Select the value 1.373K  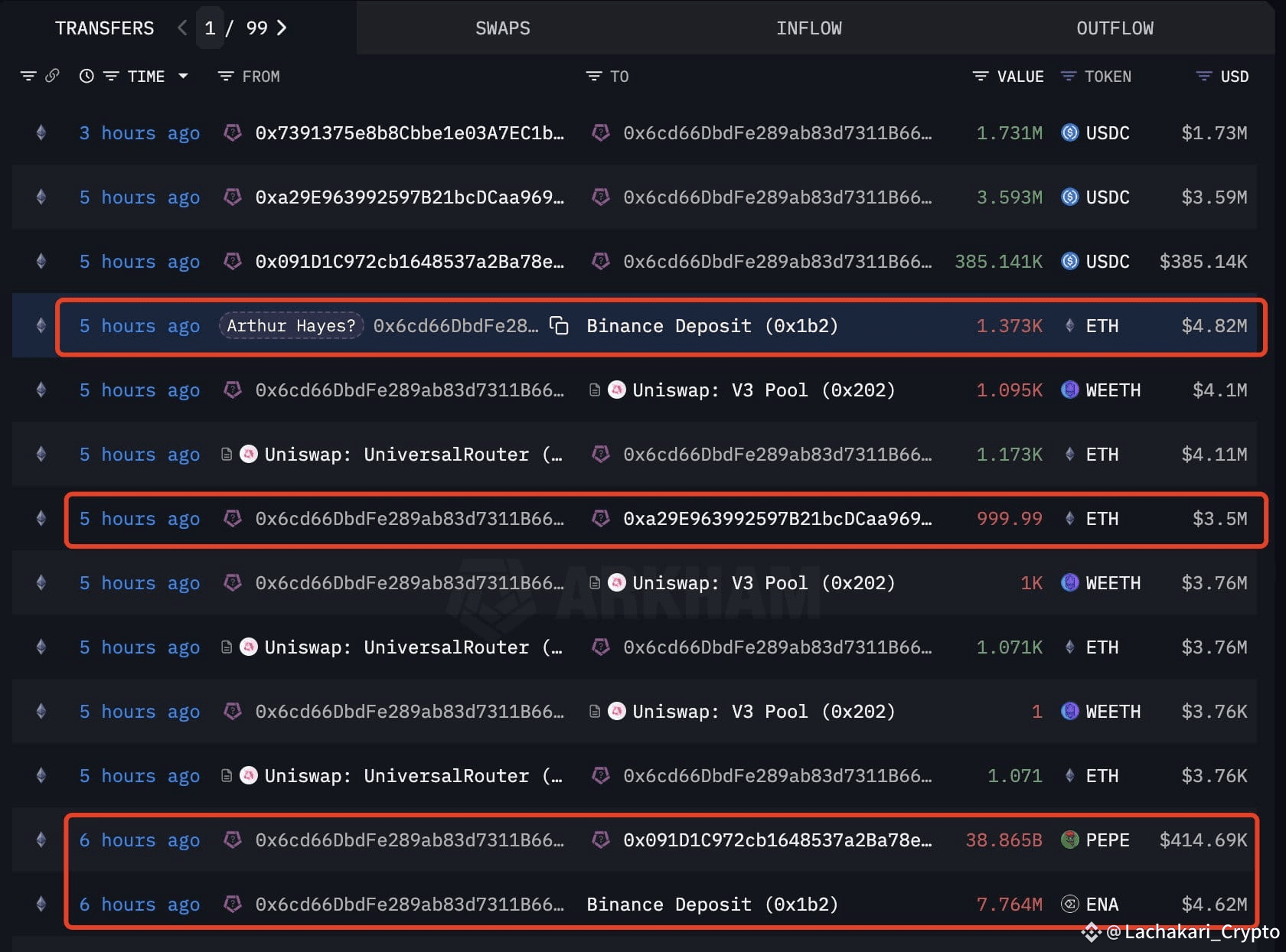coord(1009,326)
